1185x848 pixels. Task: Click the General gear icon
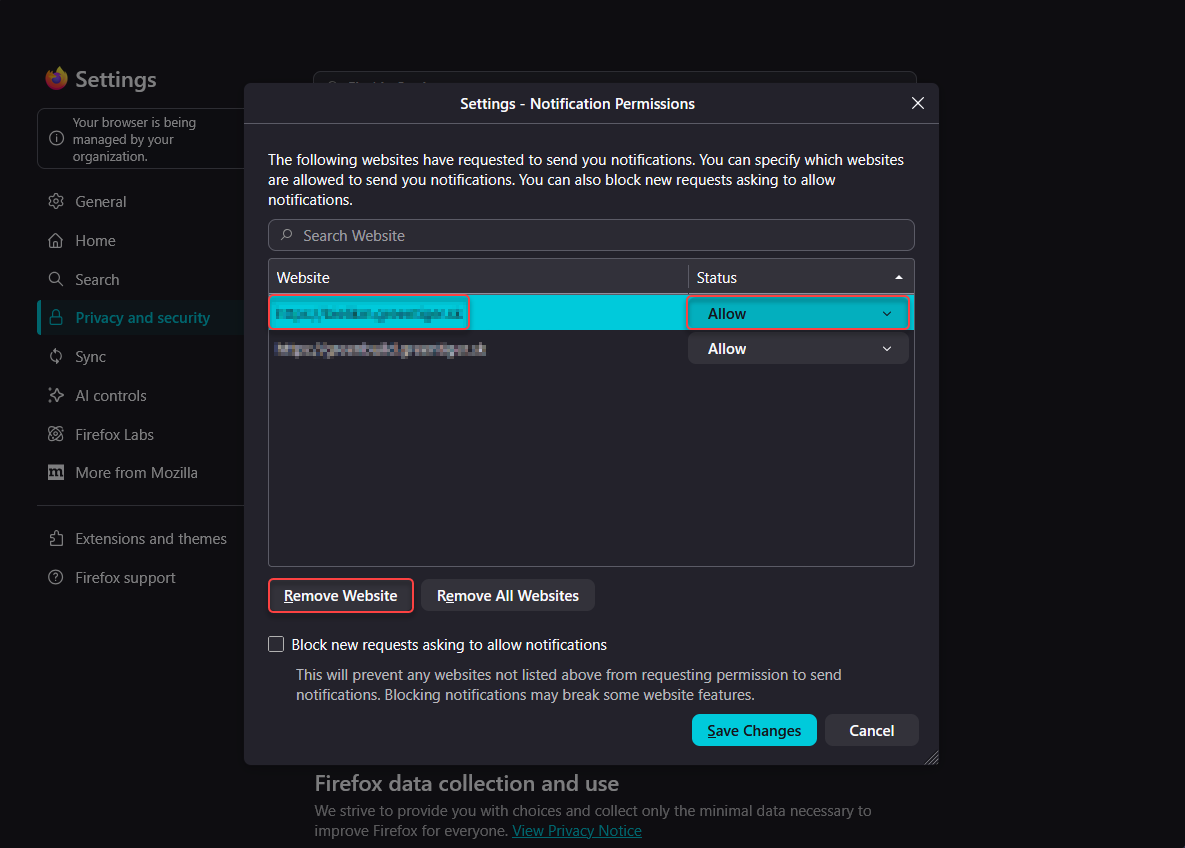(x=56, y=201)
